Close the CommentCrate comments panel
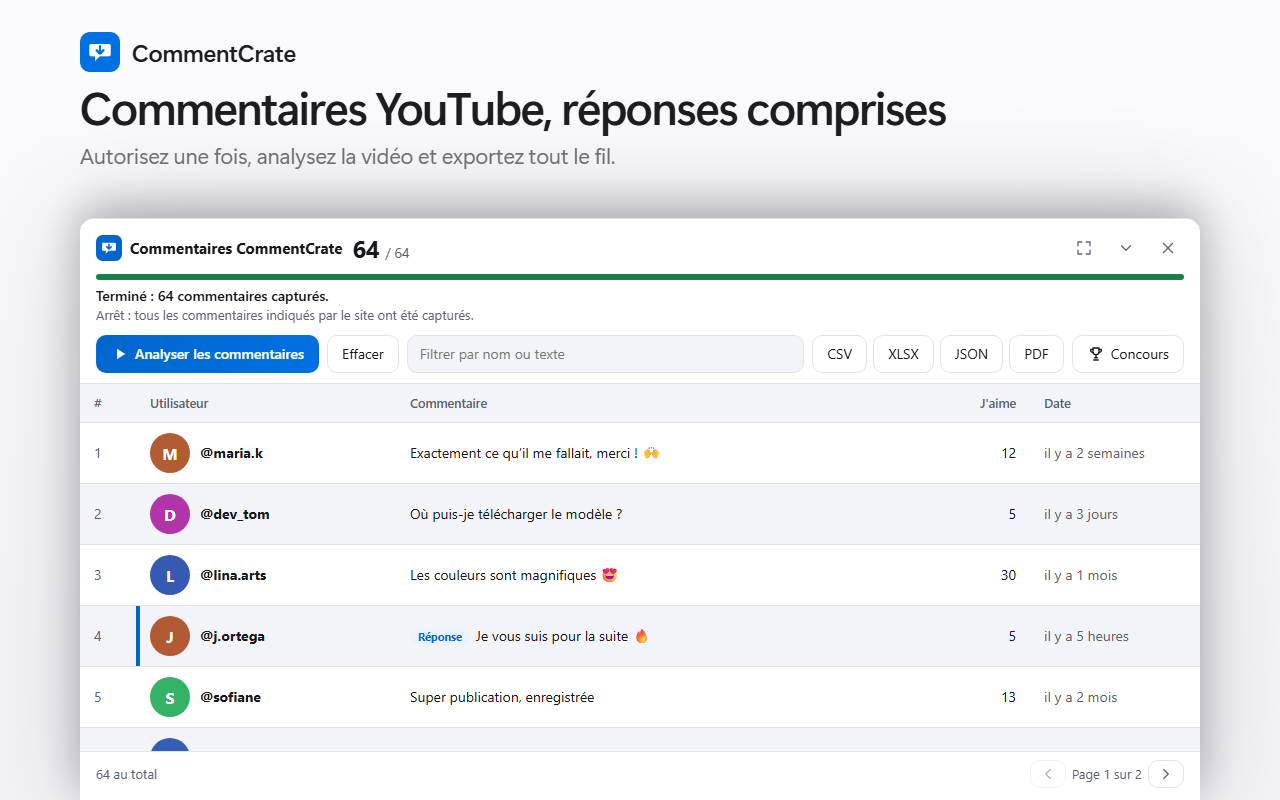Viewport: 1280px width, 800px height. [x=1168, y=248]
